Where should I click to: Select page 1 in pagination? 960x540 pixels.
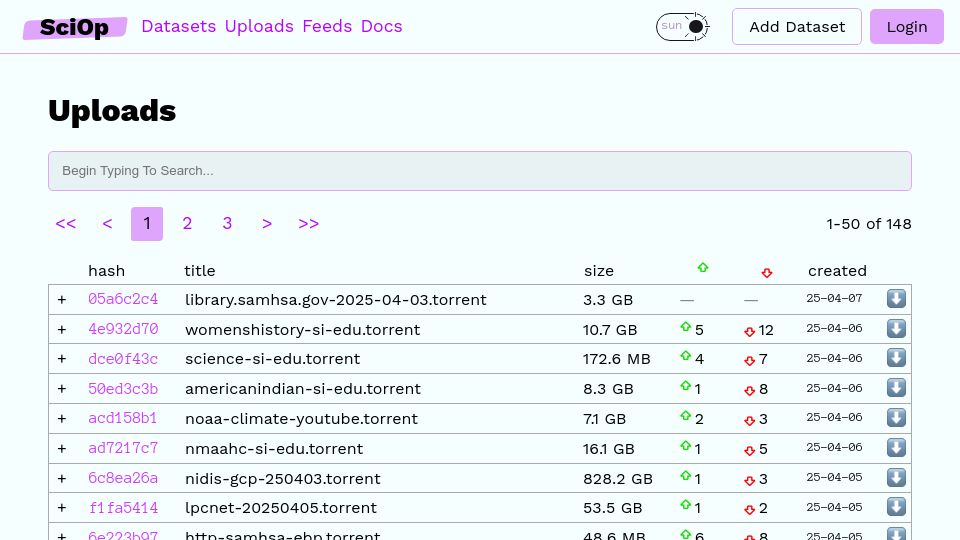tap(147, 223)
